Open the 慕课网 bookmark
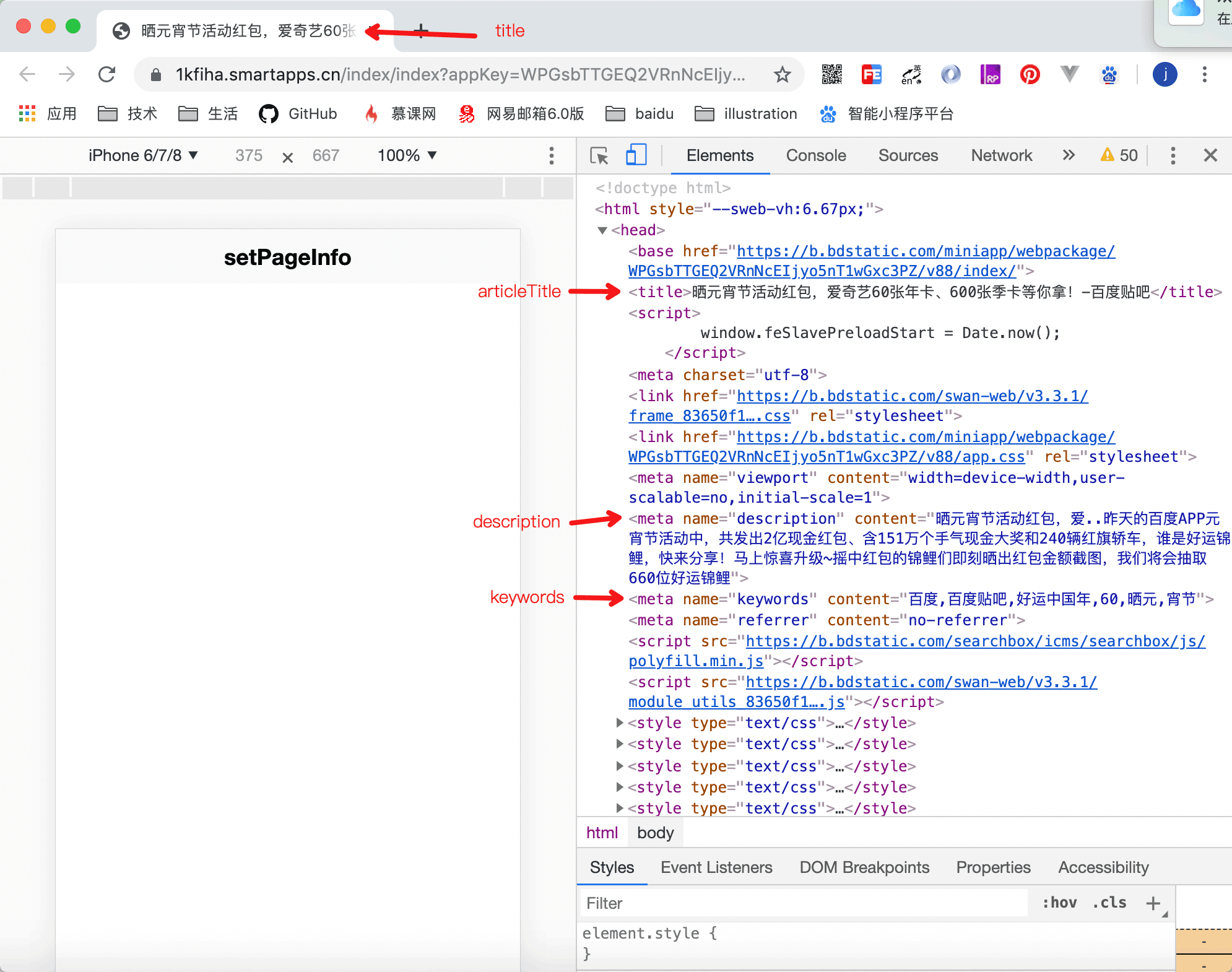 [x=401, y=114]
